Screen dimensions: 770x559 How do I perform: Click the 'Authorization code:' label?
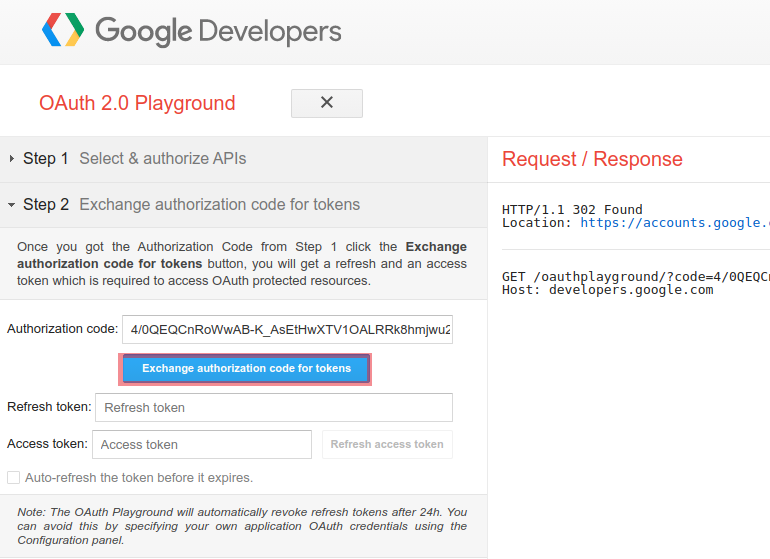click(62, 329)
